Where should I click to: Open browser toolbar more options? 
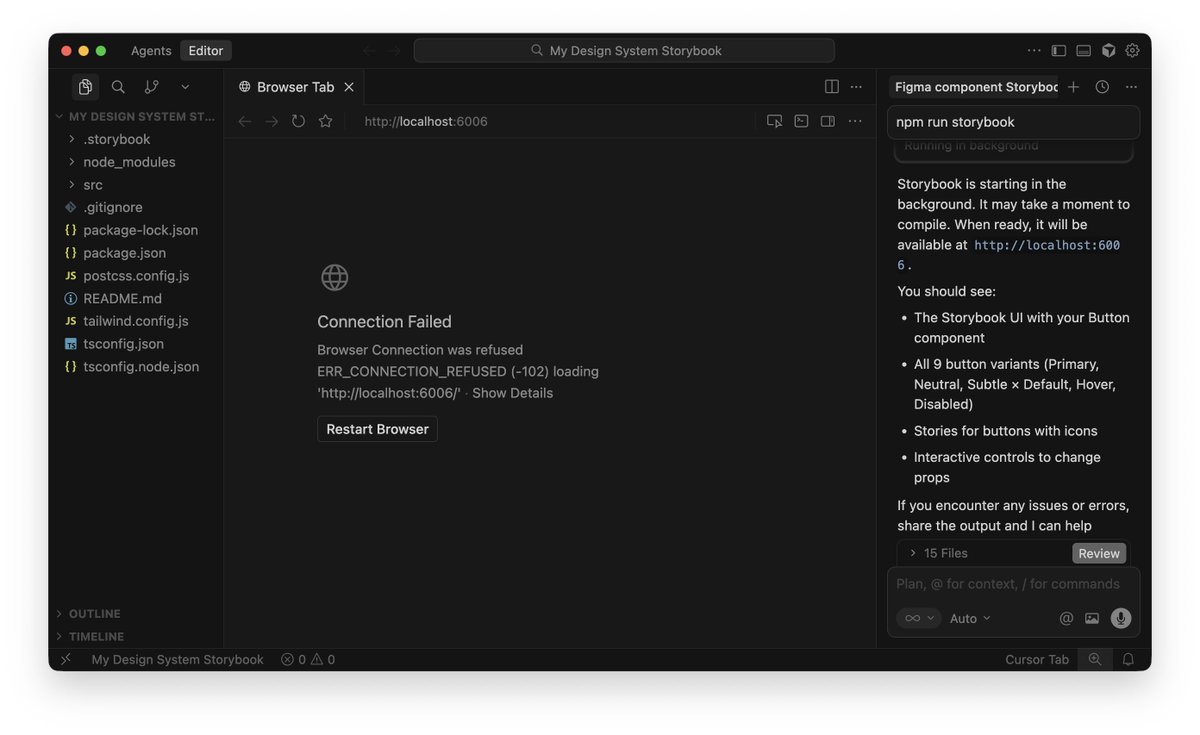tap(855, 121)
